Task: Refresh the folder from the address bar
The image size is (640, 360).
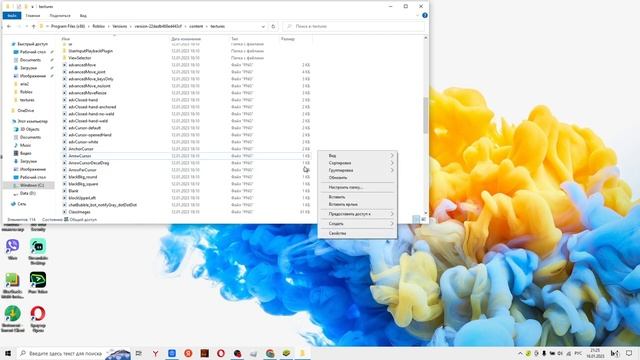Action: 273,26
